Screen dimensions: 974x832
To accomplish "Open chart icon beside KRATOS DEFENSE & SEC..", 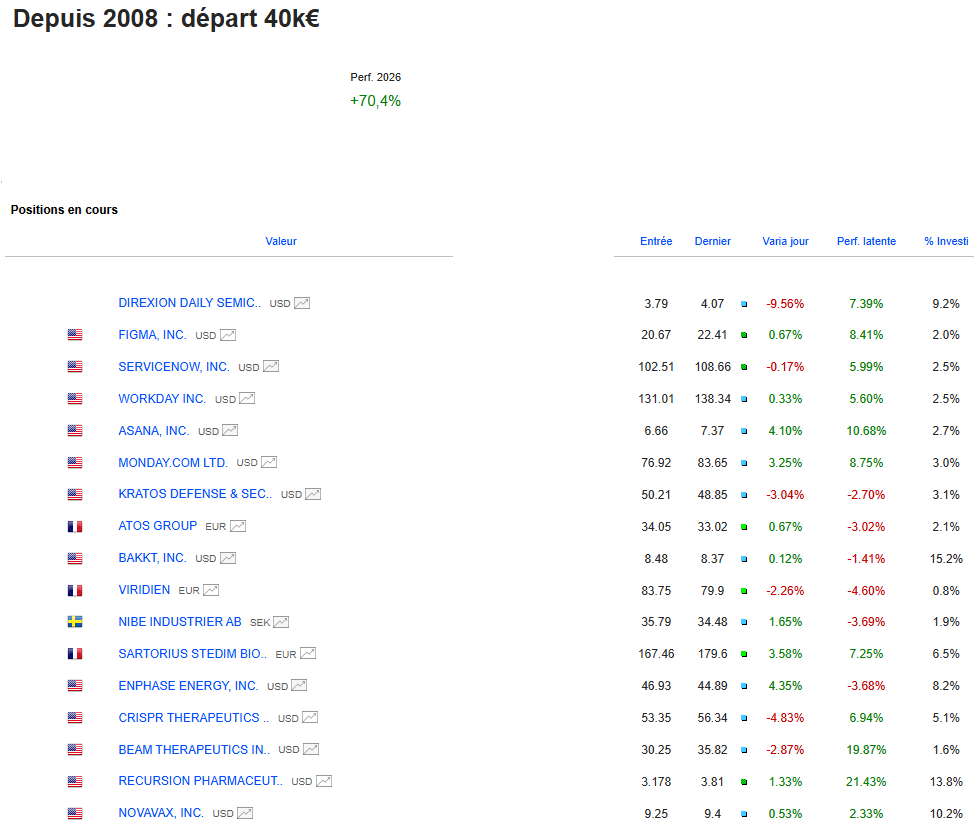I will (313, 494).
